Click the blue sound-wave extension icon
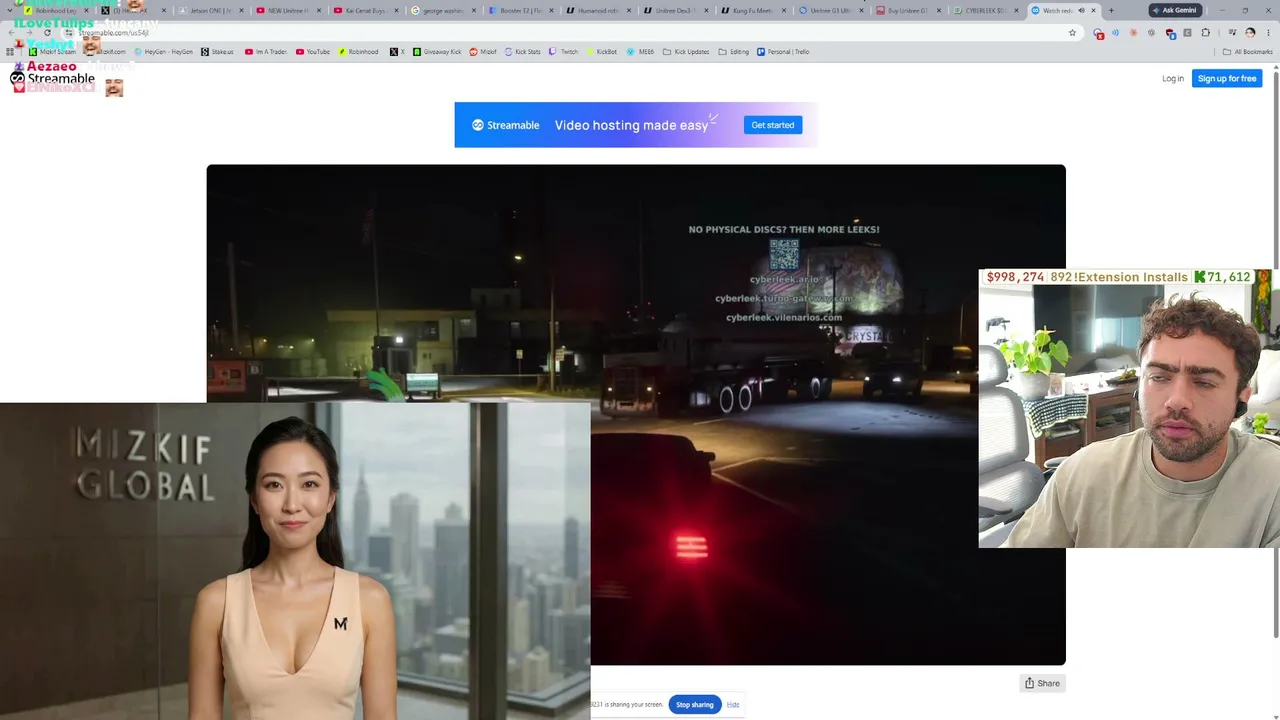The width and height of the screenshot is (1280, 720). point(1116,33)
